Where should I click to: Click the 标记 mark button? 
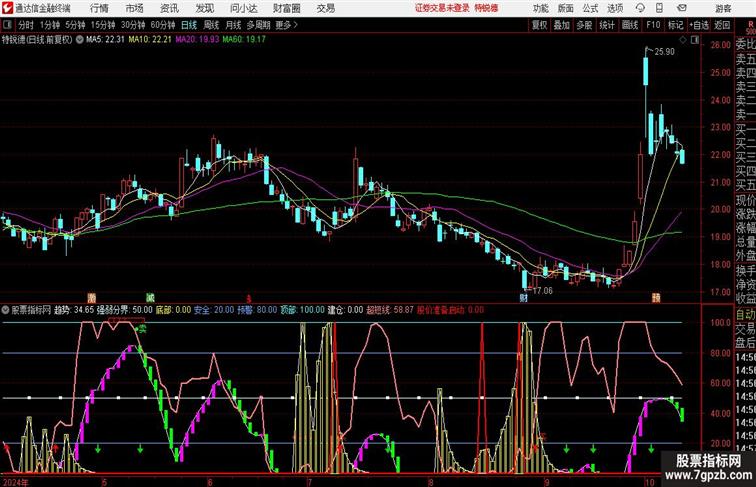[675, 25]
